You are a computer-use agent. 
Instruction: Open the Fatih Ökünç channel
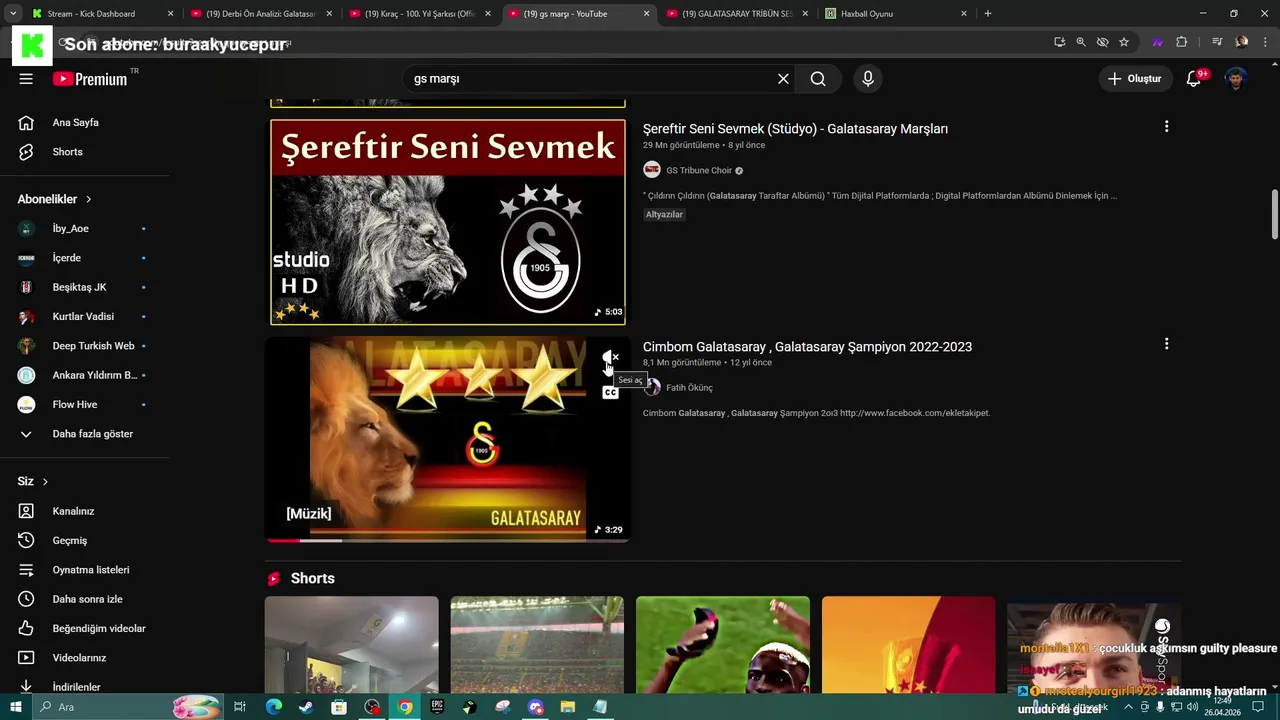pyautogui.click(x=689, y=388)
